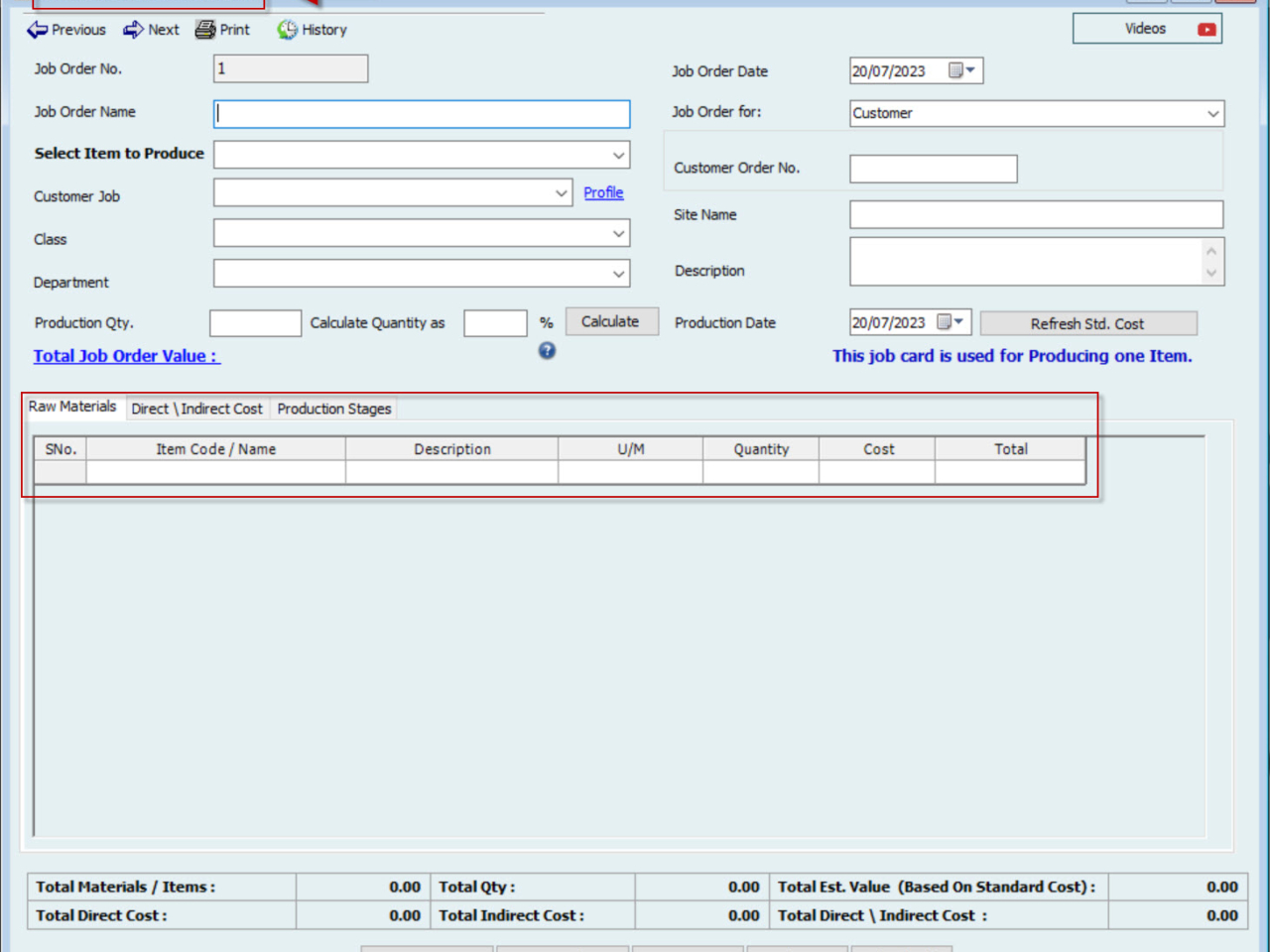This screenshot has width=1270, height=952.
Task: Click the Total Job Order Value link
Action: tap(126, 356)
